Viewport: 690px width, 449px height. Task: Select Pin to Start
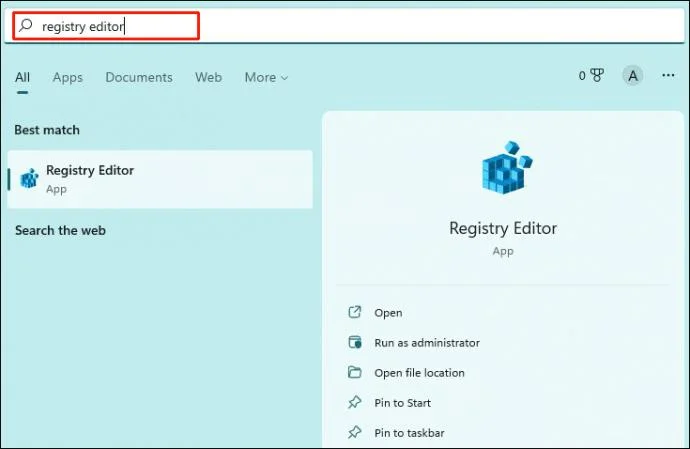point(402,403)
